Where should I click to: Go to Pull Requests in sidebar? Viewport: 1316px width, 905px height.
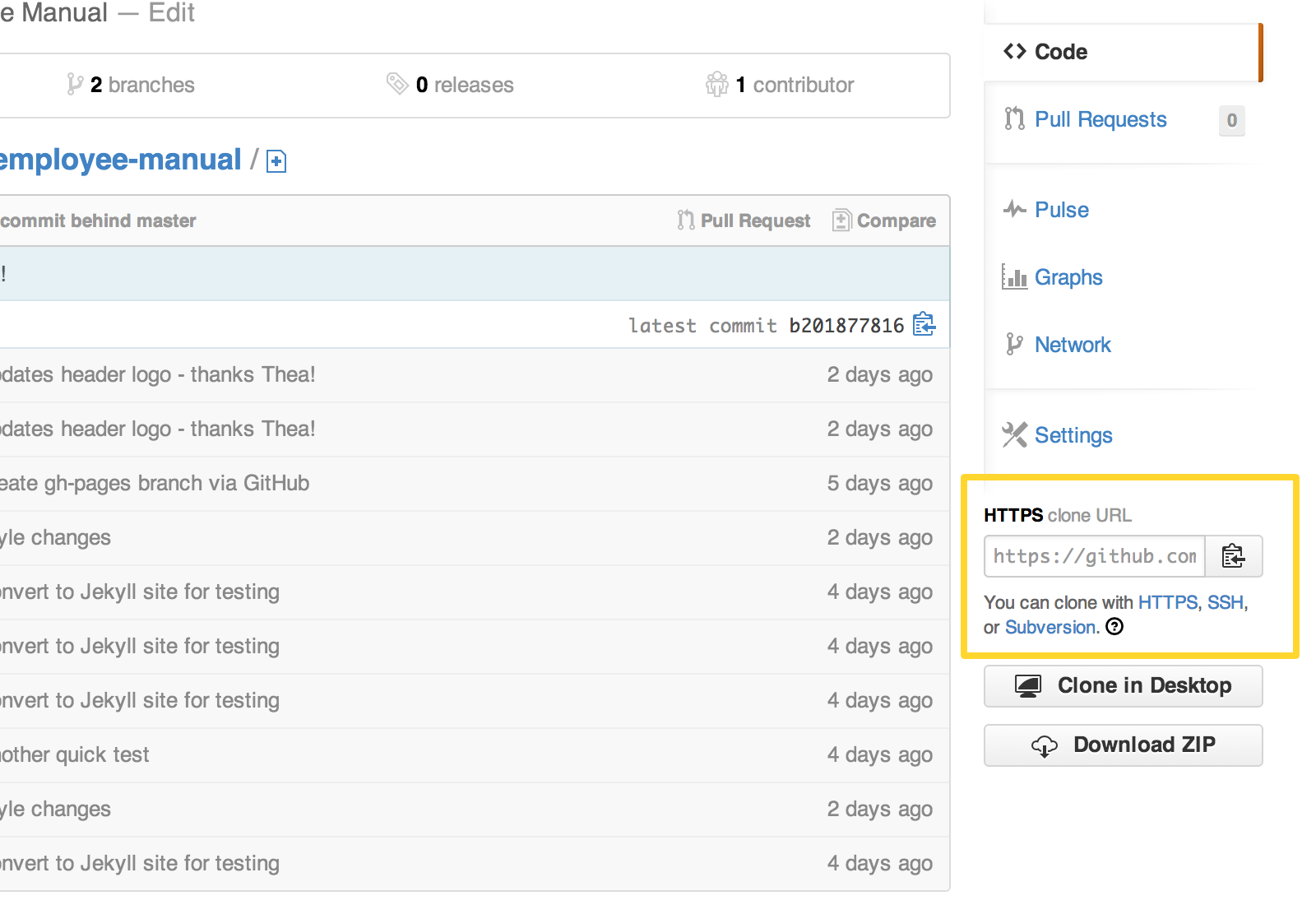[x=1100, y=120]
